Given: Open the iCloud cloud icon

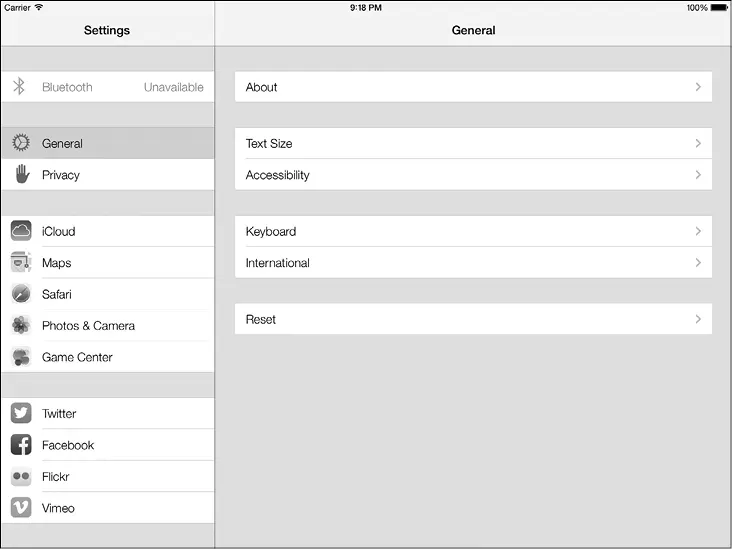Looking at the screenshot, I should point(21,231).
